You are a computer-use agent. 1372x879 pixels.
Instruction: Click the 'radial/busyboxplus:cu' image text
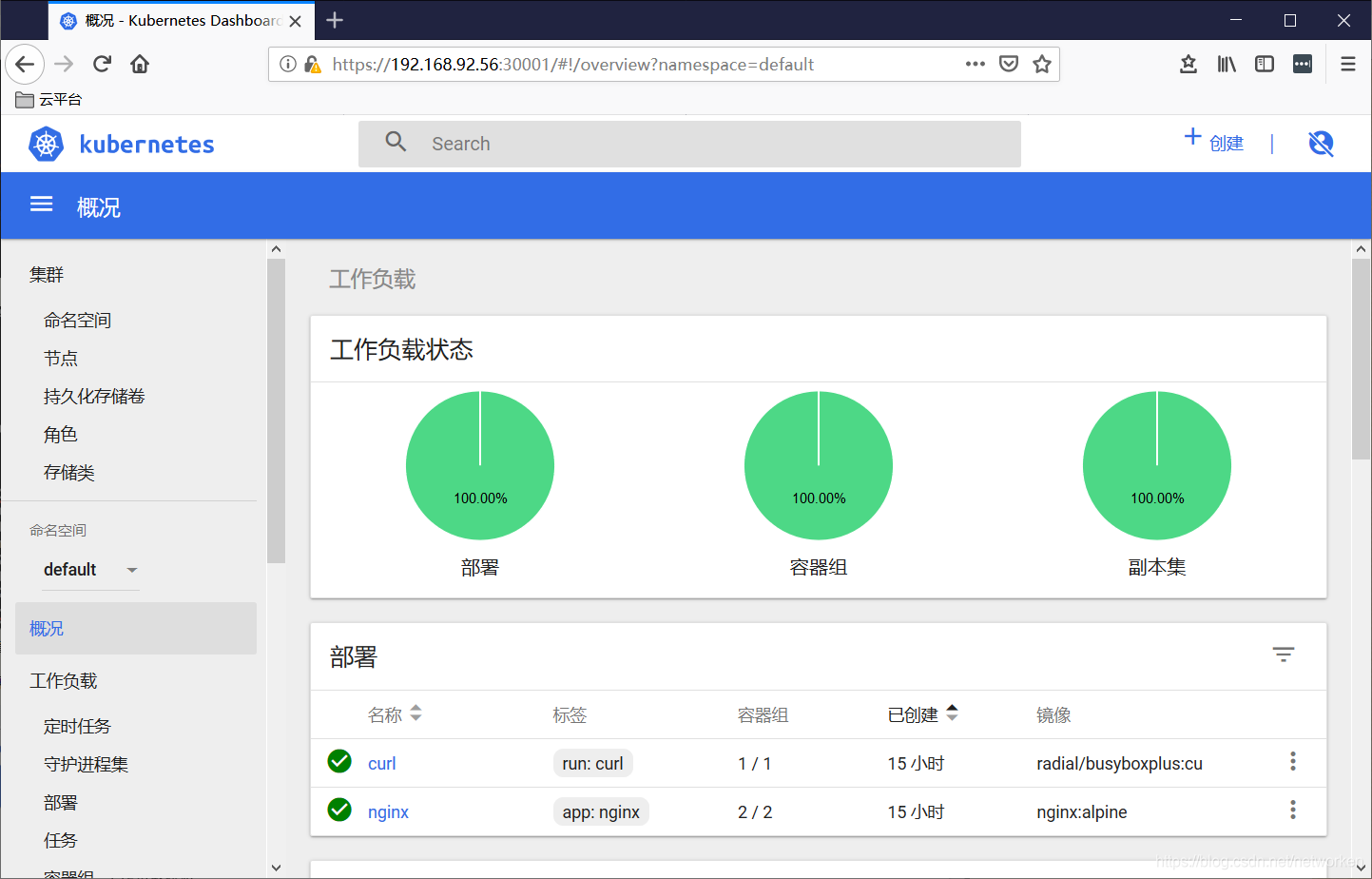tap(1119, 763)
